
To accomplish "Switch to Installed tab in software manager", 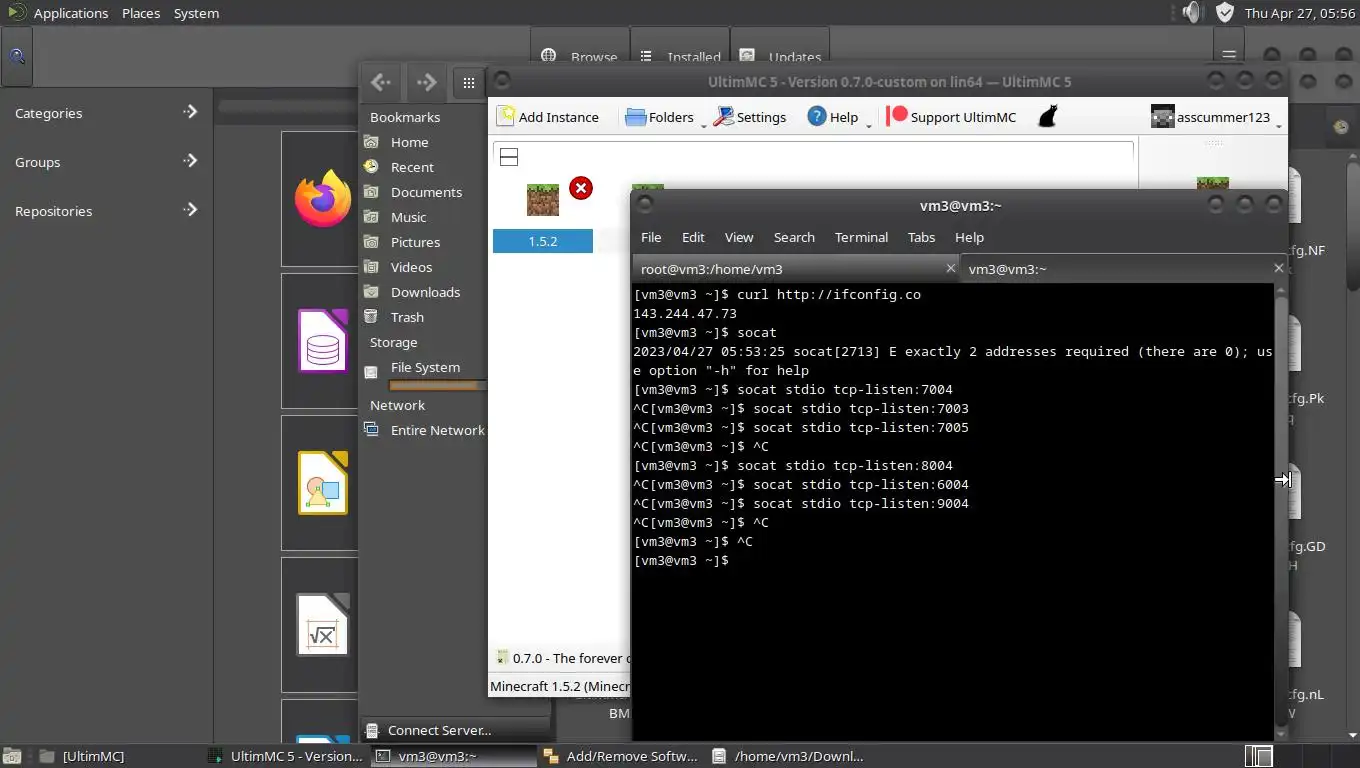I will pyautogui.click(x=681, y=57).
